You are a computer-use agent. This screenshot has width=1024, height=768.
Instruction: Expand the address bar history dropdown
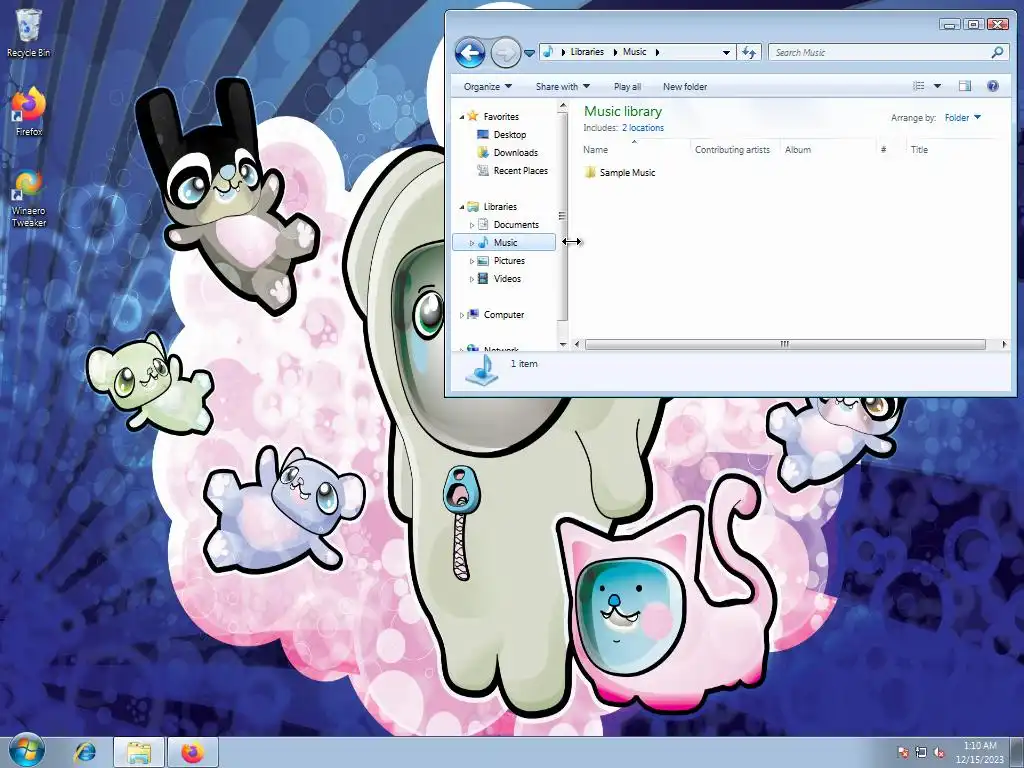pos(726,52)
